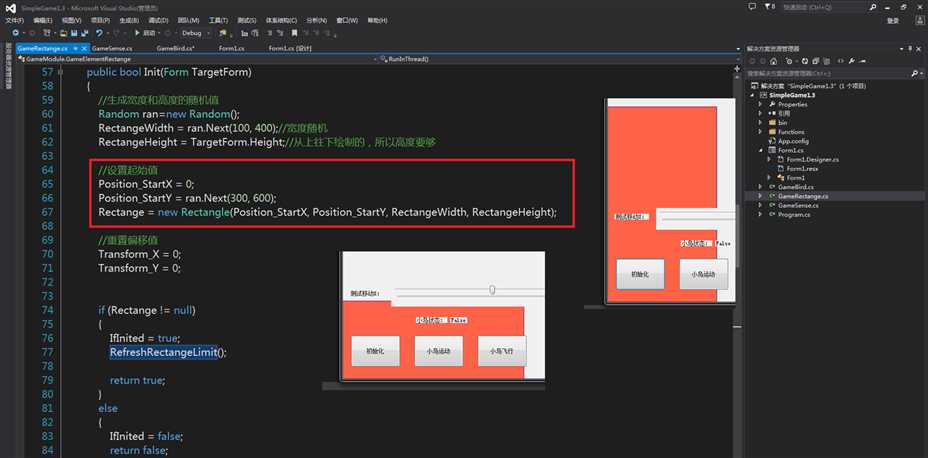This screenshot has height=458, width=928.
Task: Click 'Position_StartX = 0;' on line 65
Action: coord(146,184)
